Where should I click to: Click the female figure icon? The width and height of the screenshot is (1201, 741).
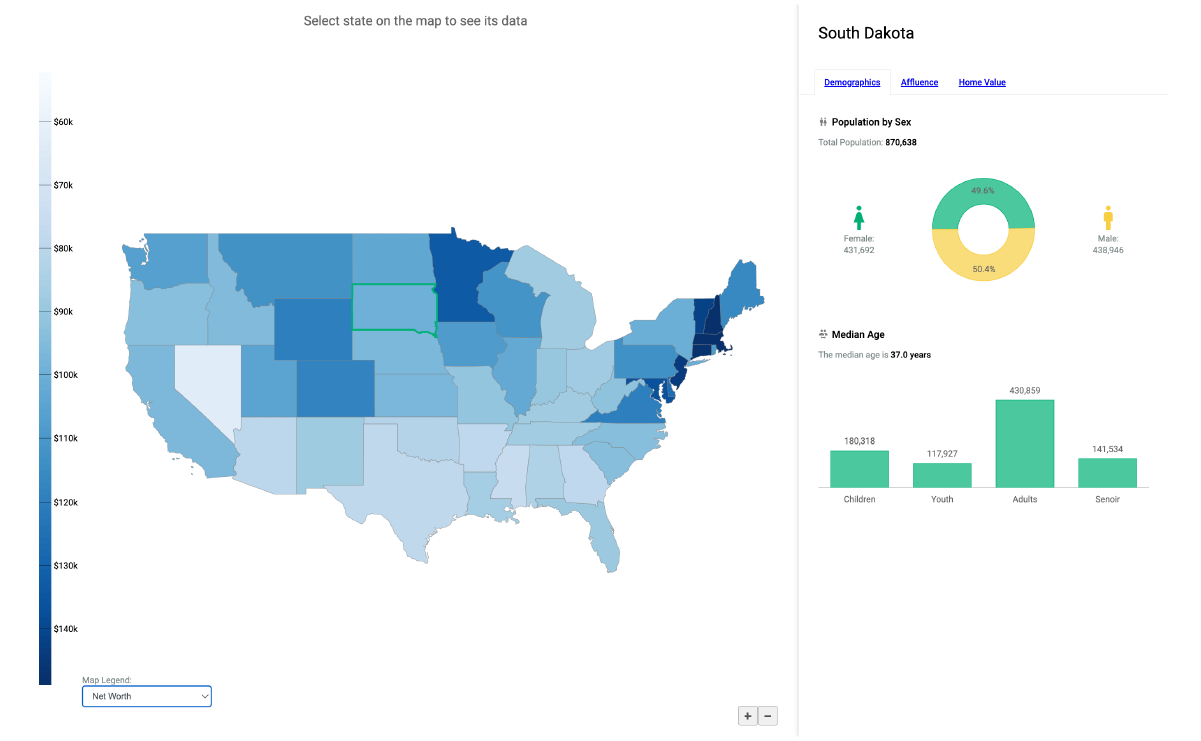pyautogui.click(x=858, y=217)
